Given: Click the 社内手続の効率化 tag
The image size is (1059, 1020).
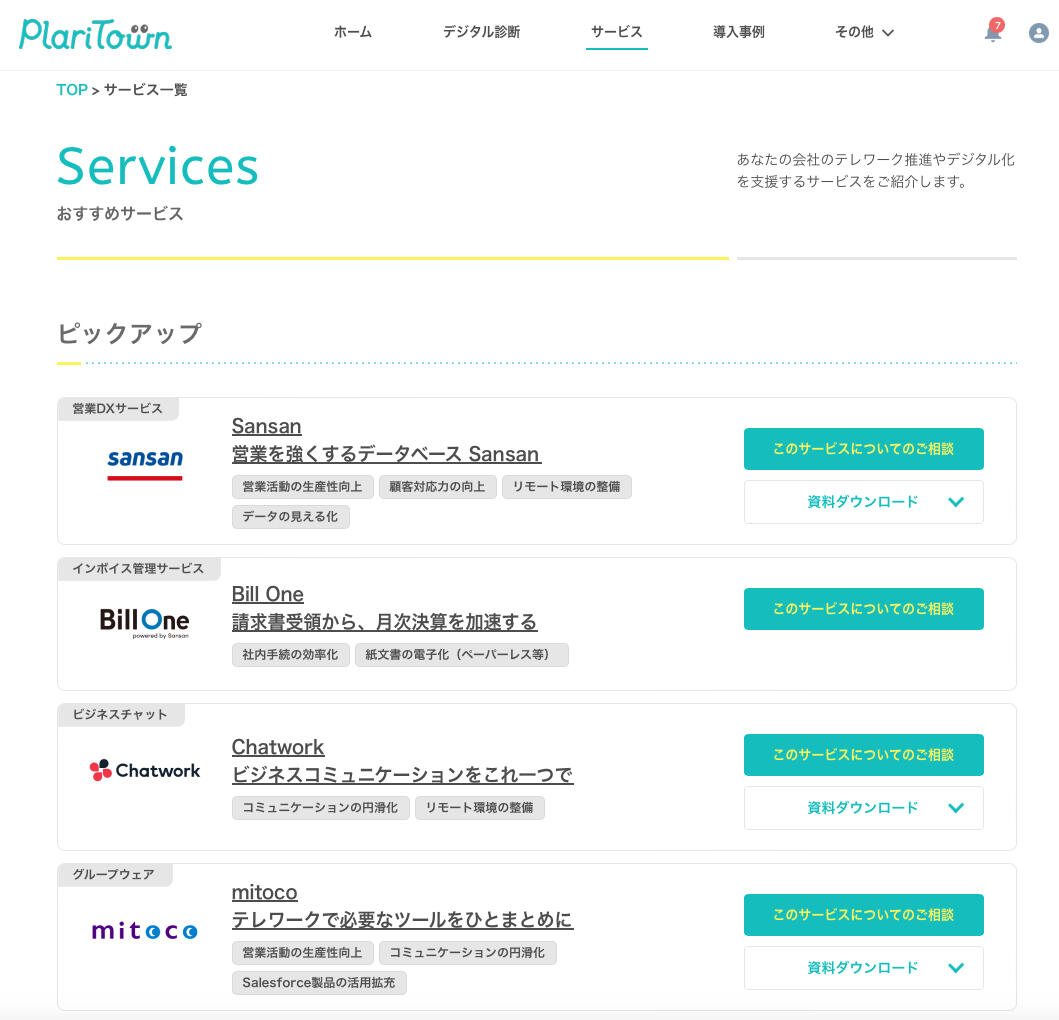Looking at the screenshot, I should pyautogui.click(x=290, y=655).
